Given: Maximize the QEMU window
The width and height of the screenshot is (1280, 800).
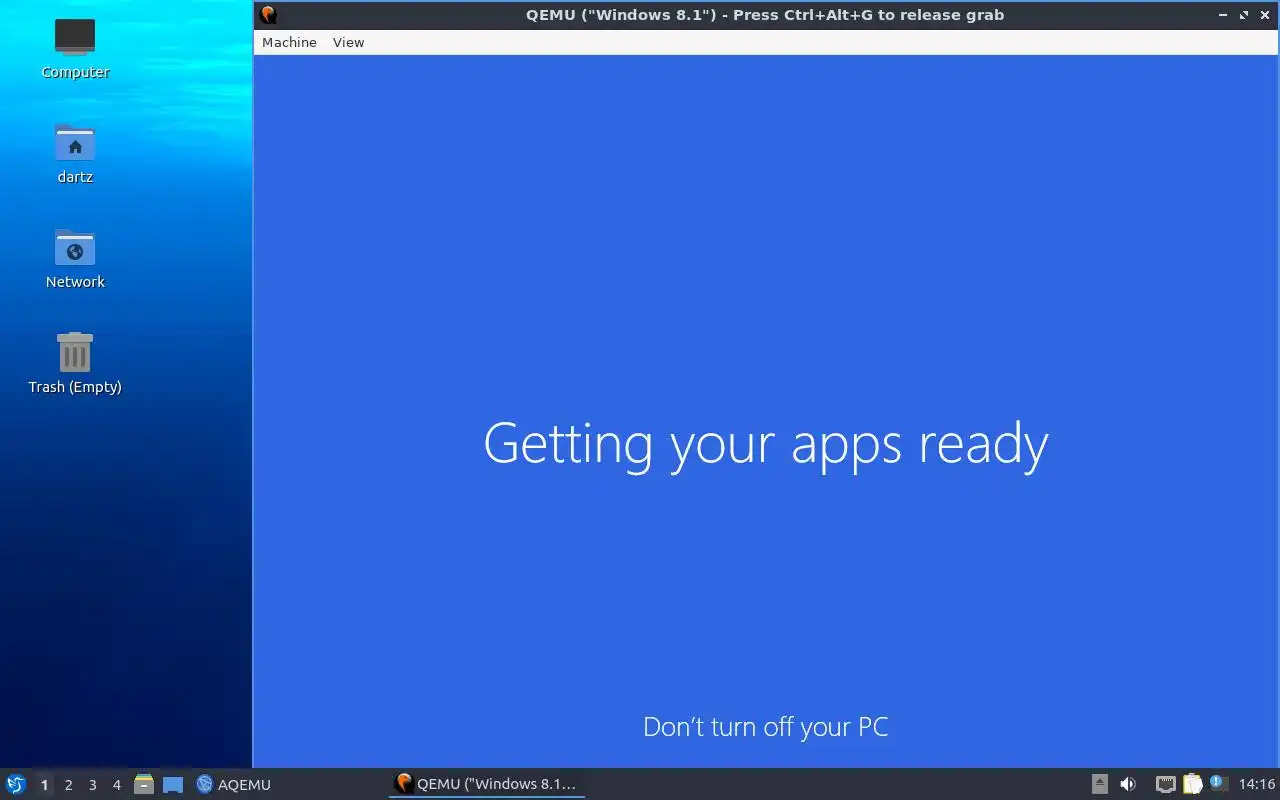Looking at the screenshot, I should tap(1244, 15).
